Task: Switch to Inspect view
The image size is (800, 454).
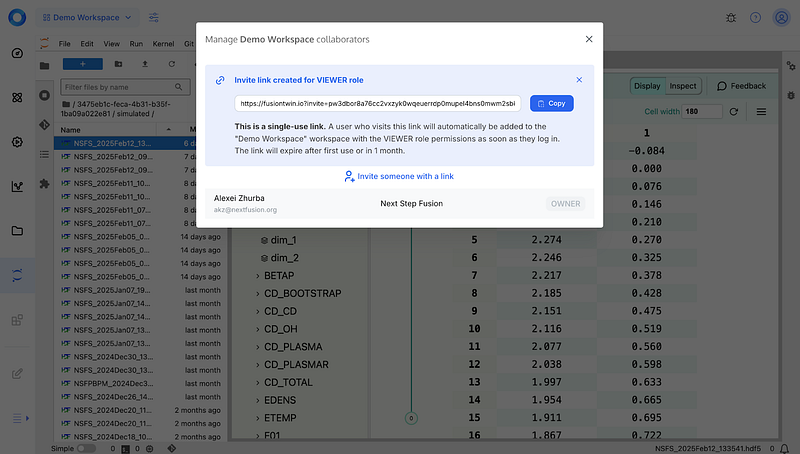Action: click(683, 86)
